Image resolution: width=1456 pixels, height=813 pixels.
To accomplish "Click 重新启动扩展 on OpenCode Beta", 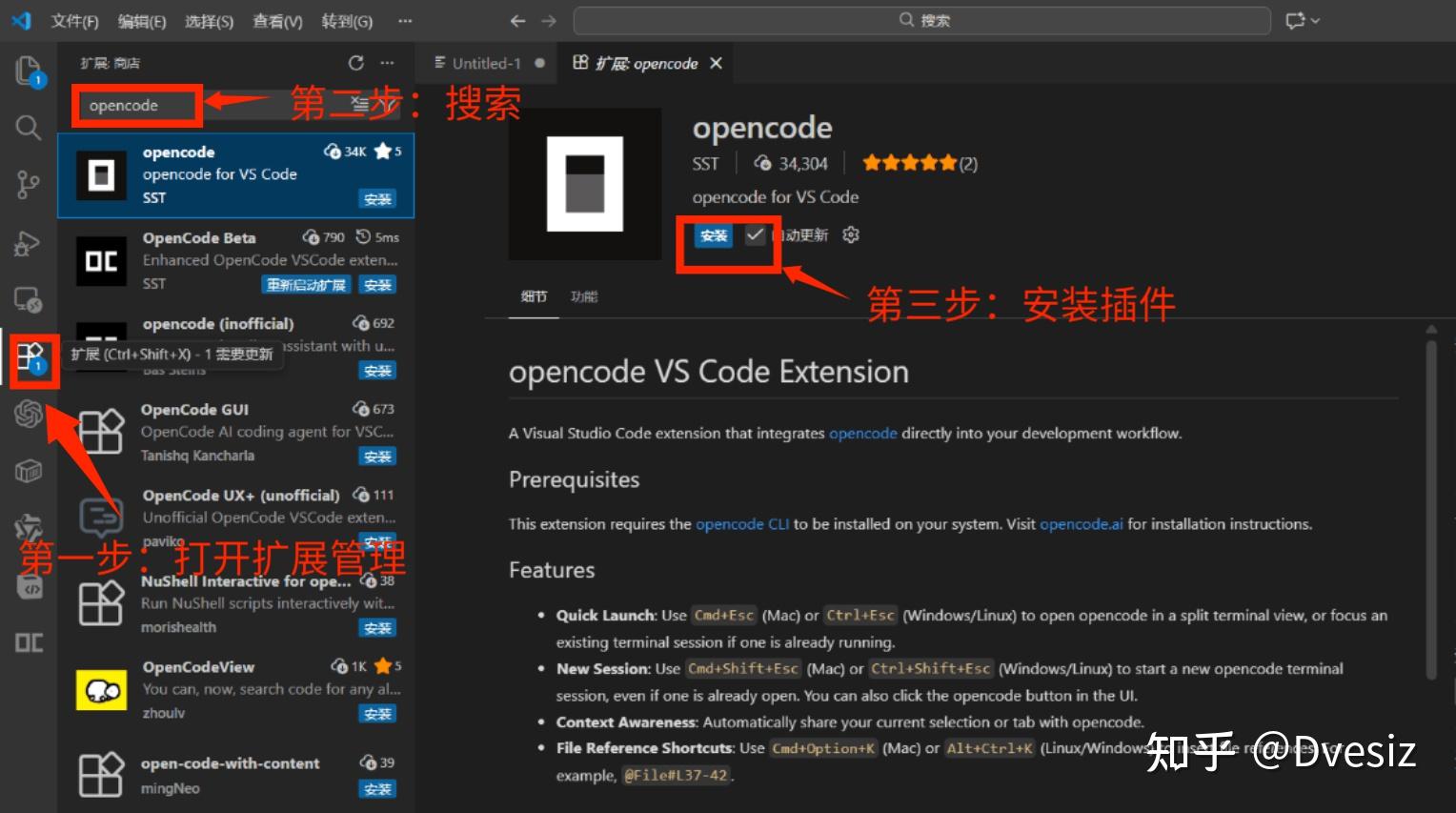I will coord(306,285).
